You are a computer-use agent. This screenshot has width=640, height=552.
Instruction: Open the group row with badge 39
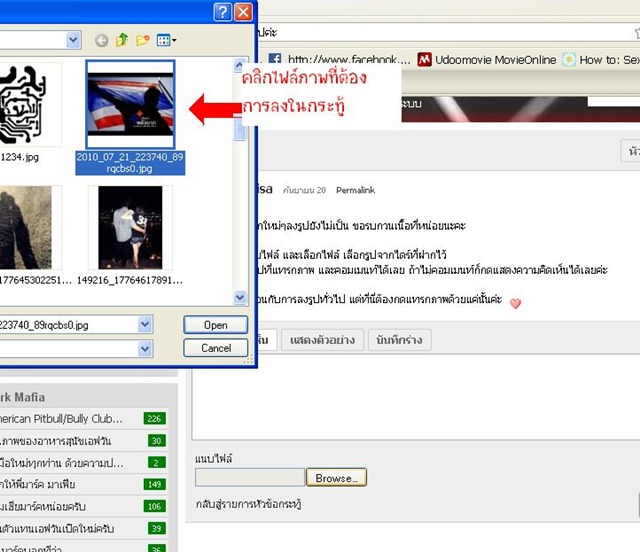point(83,529)
